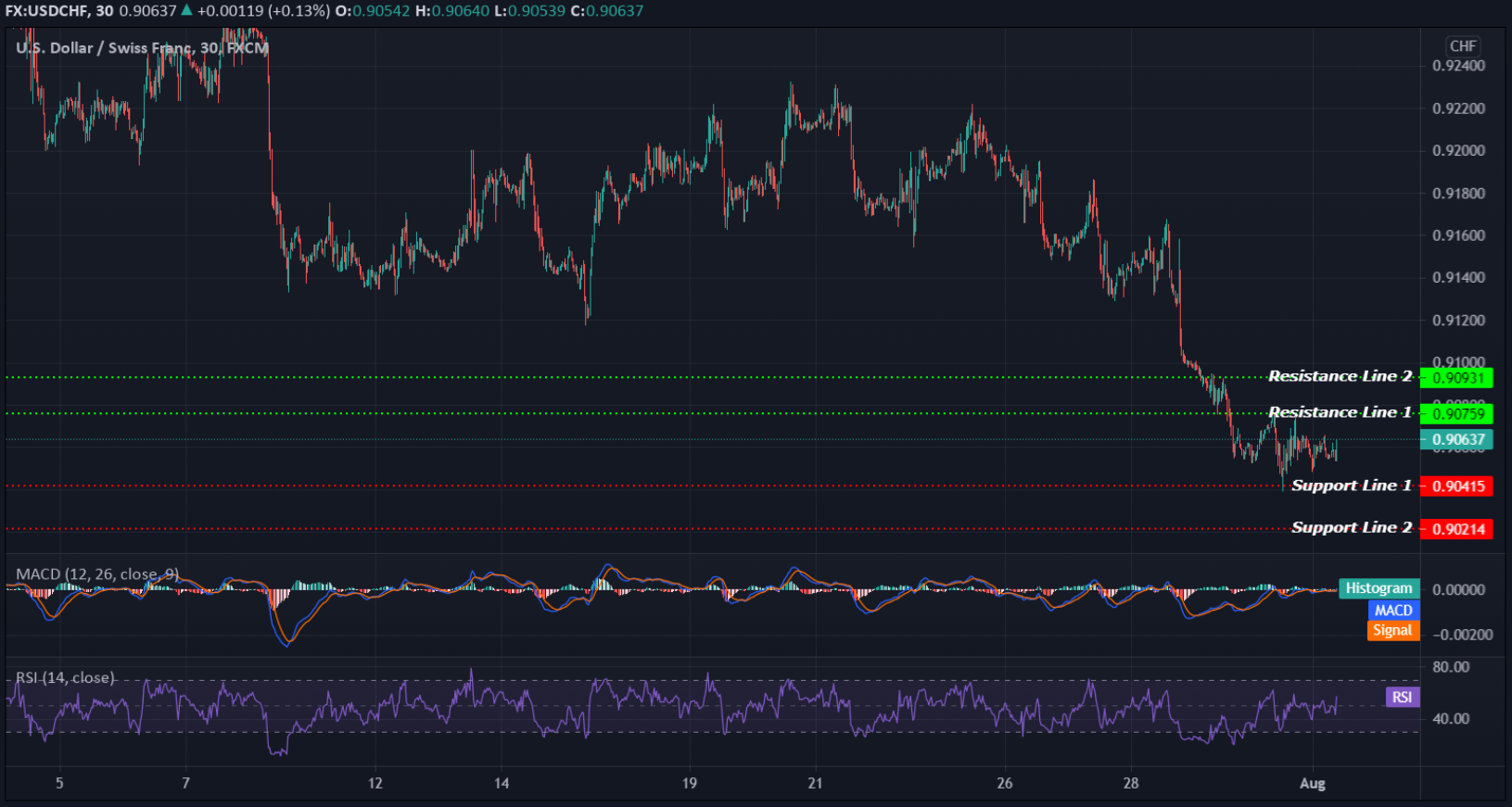Click the green 0.90759 price tag
Viewport: 1512px width, 807px height.
tap(1456, 414)
